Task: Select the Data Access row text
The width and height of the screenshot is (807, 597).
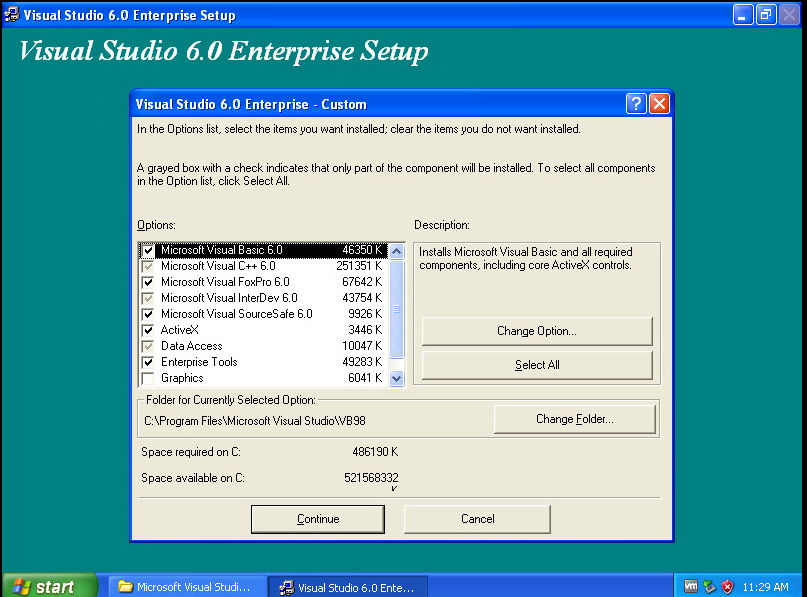Action: (x=191, y=346)
